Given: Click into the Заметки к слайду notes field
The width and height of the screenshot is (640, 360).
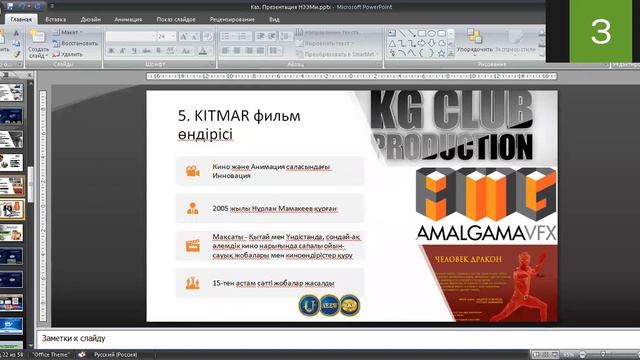Looking at the screenshot, I should point(338,338).
